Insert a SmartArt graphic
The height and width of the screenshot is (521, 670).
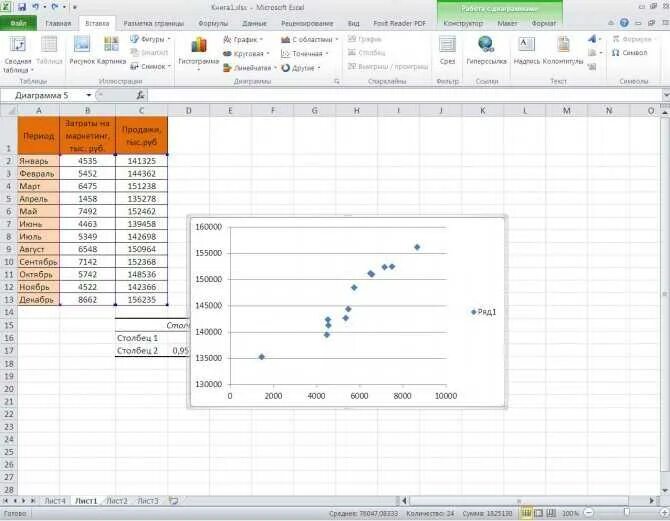tap(149, 53)
